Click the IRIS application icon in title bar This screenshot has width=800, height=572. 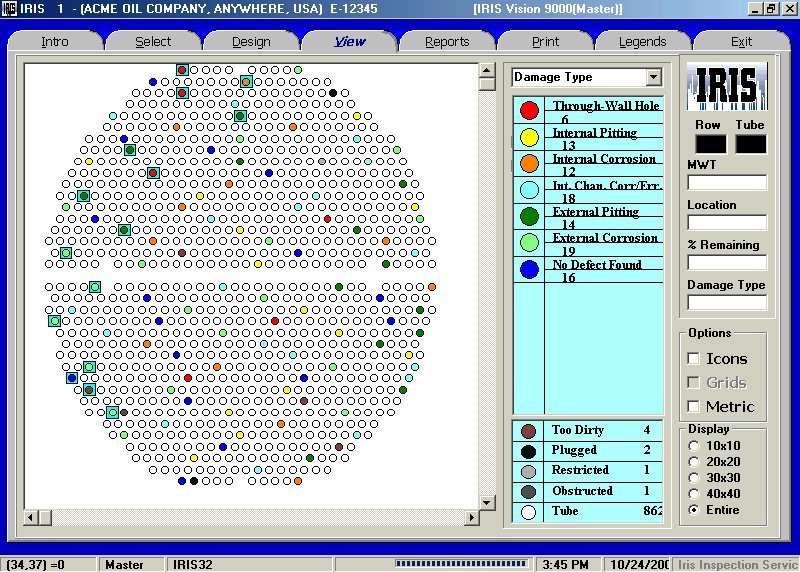pyautogui.click(x=9, y=9)
